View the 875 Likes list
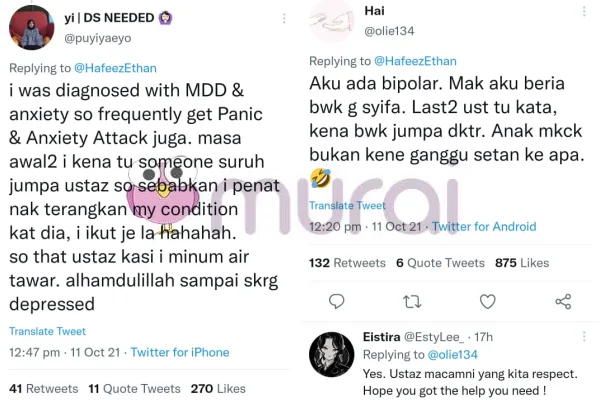600x400 pixels. [x=522, y=263]
